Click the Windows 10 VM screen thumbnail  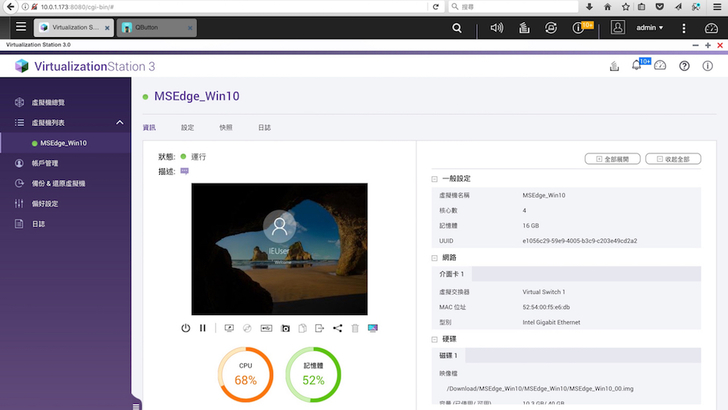pyautogui.click(x=279, y=248)
